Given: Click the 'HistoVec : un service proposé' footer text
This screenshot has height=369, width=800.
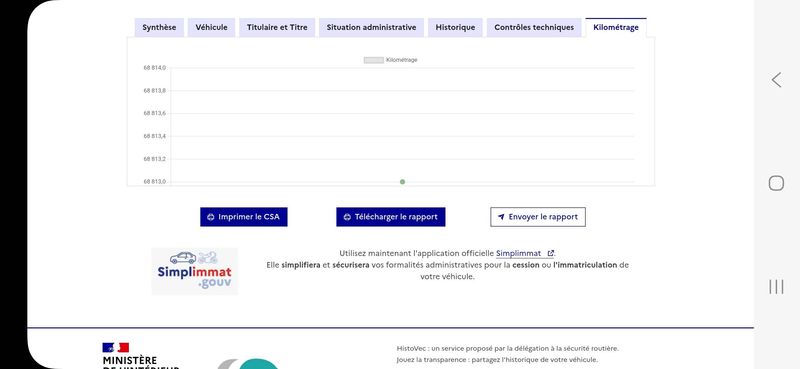Looking at the screenshot, I should point(507,349).
